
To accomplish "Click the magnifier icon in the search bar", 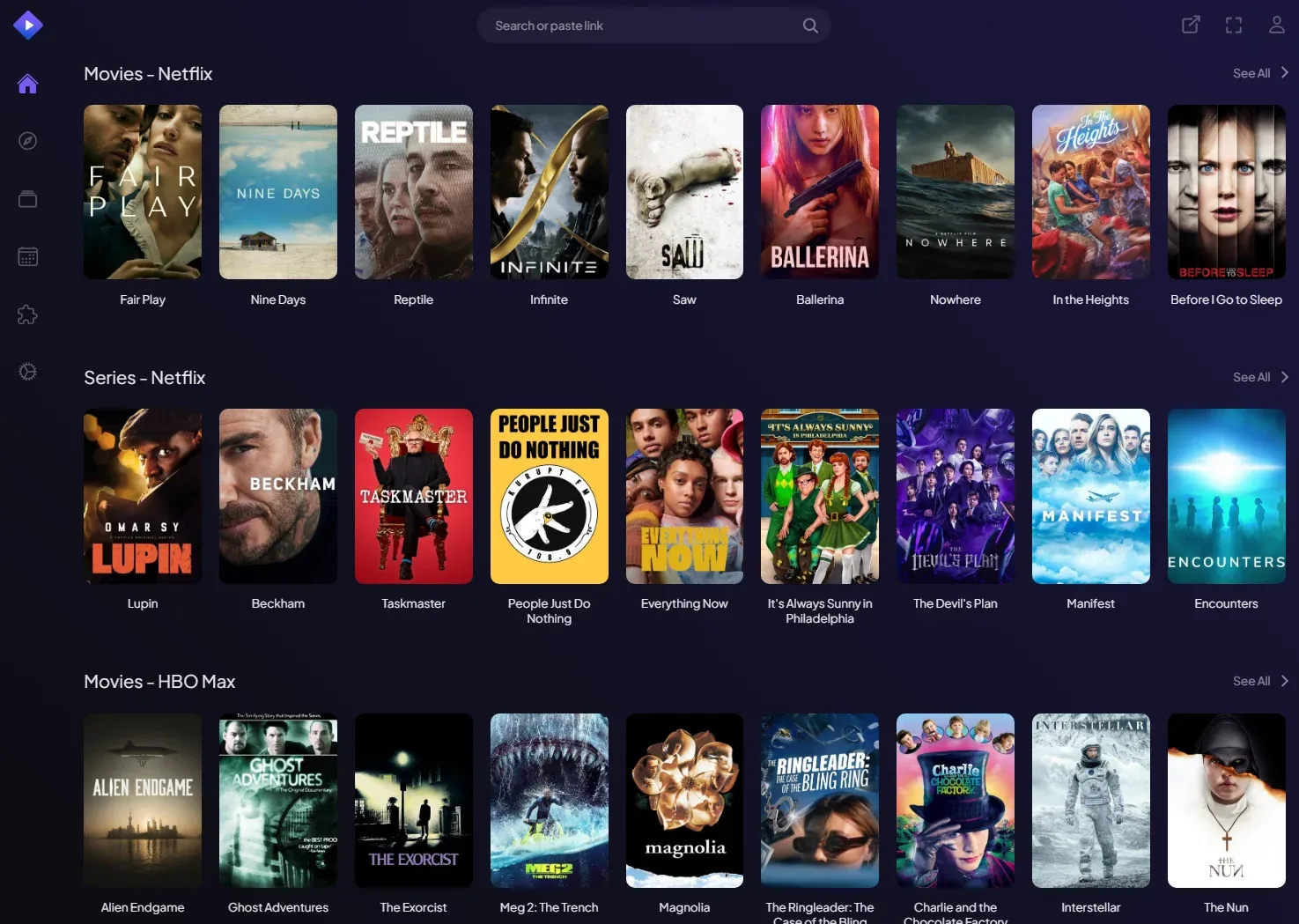I will (809, 26).
